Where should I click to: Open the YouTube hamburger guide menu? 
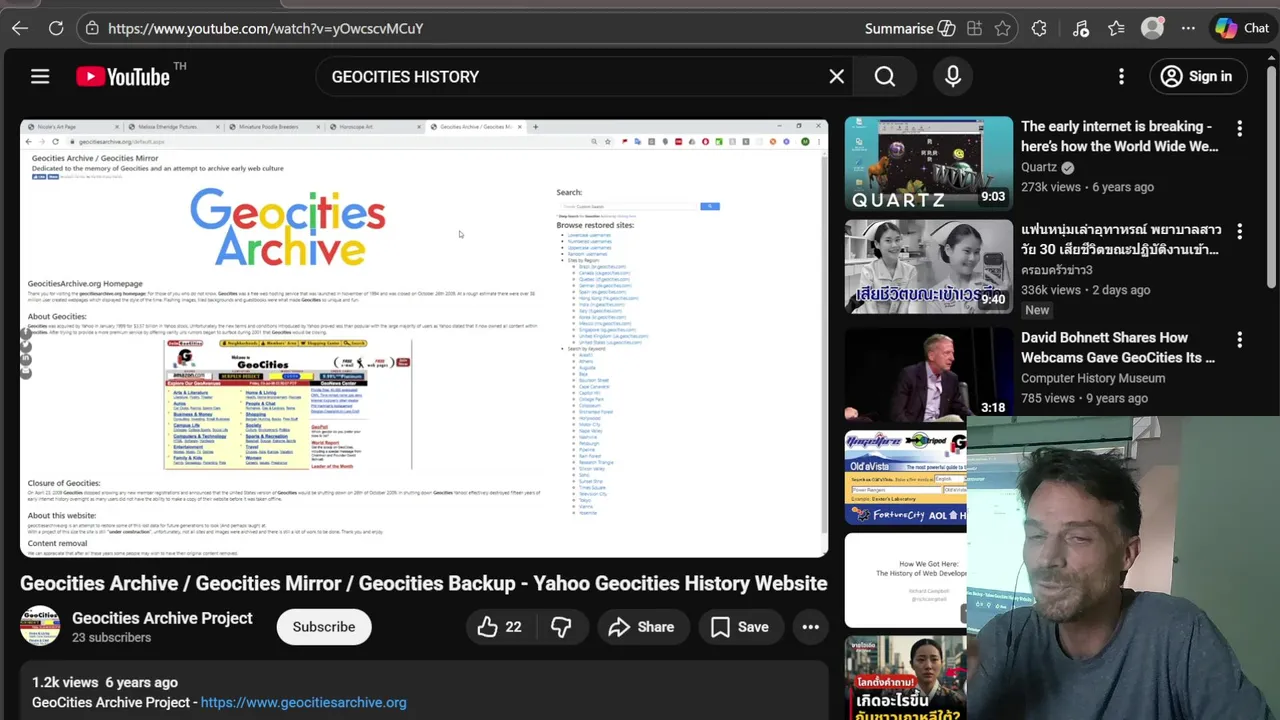[40, 76]
